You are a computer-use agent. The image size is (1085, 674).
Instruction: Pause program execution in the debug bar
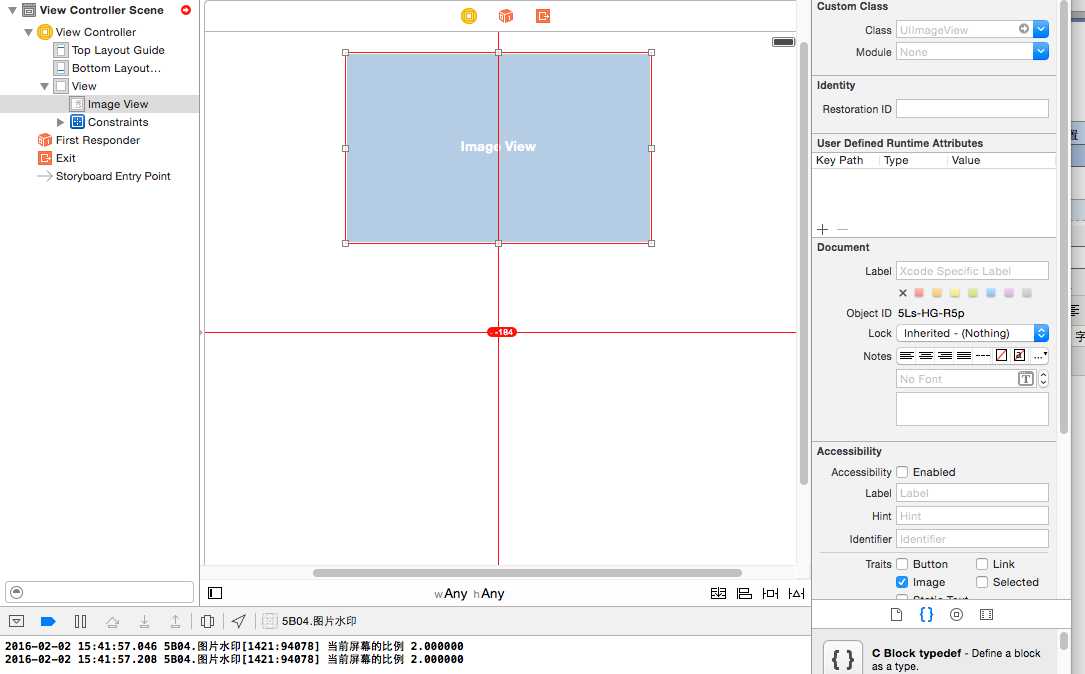(x=80, y=621)
